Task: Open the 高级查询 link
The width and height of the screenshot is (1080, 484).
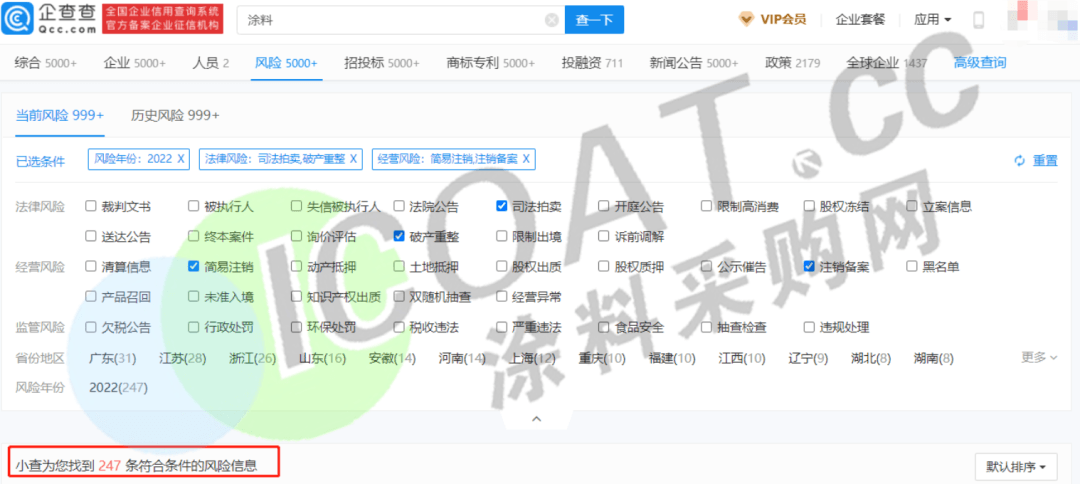Action: click(980, 63)
